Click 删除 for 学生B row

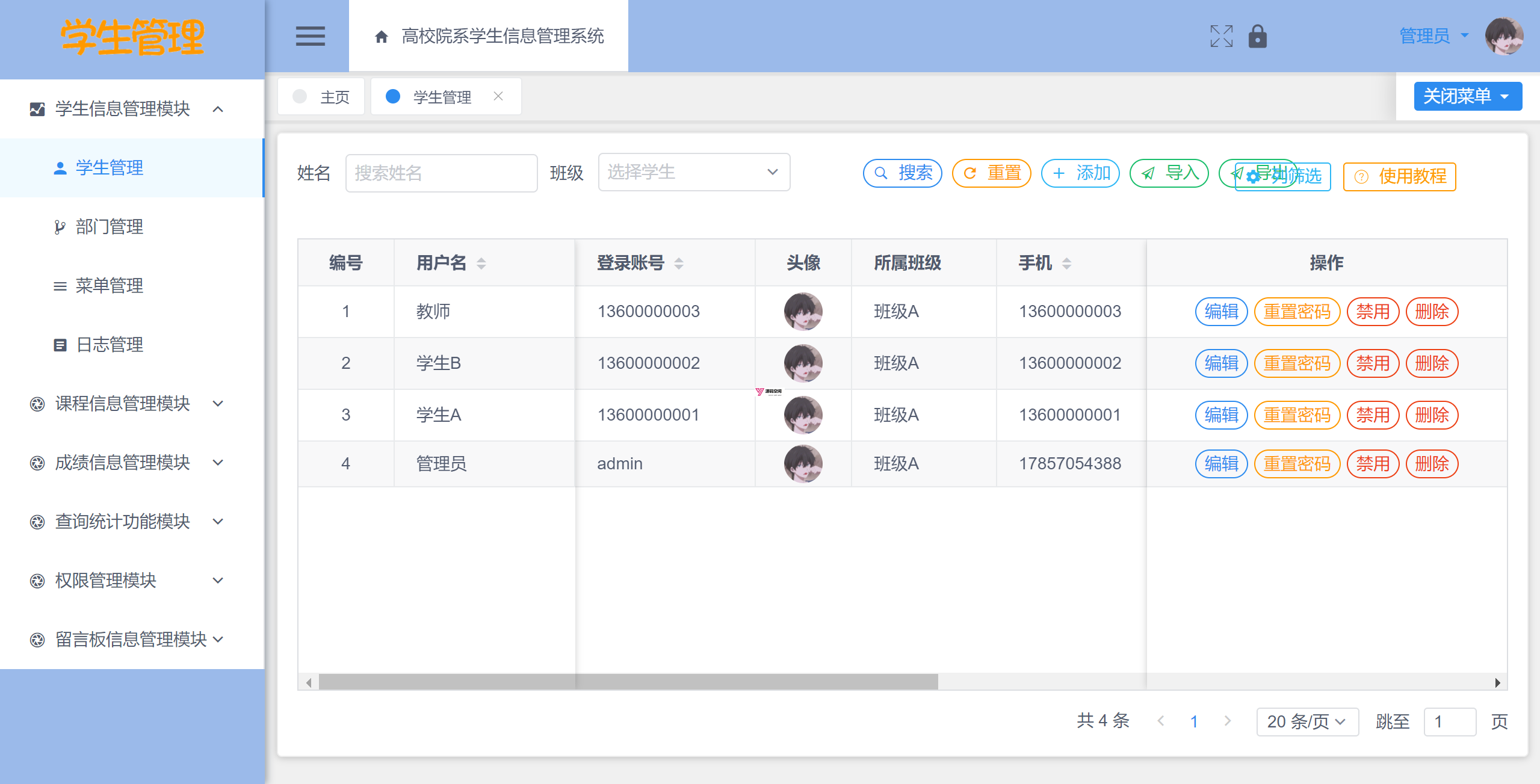(1432, 363)
